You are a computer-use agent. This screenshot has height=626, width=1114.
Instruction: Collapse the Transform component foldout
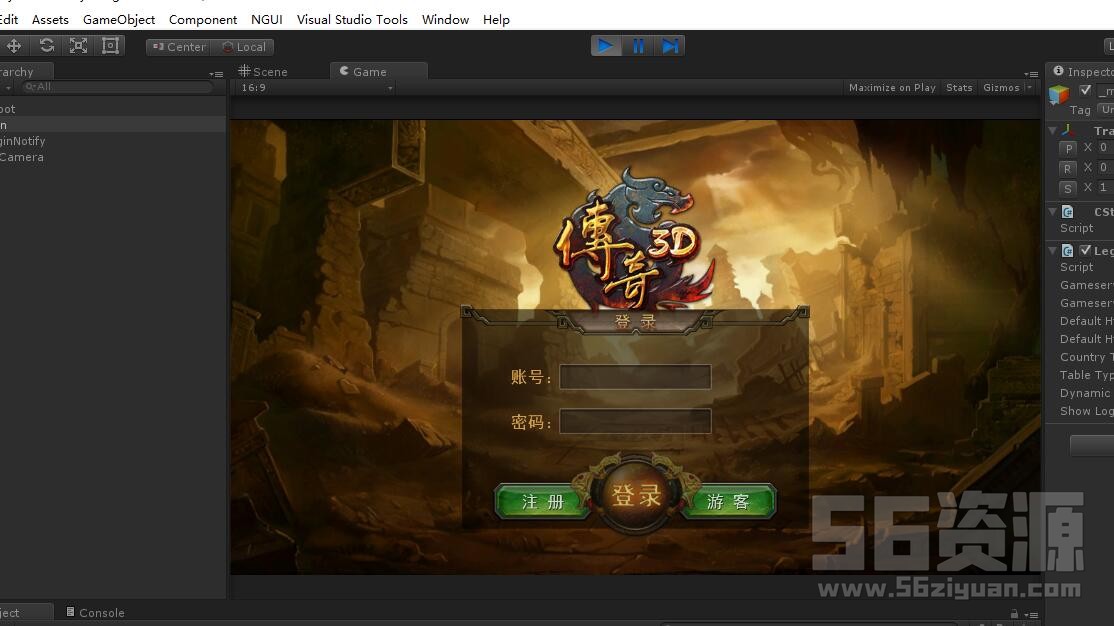coord(1052,131)
